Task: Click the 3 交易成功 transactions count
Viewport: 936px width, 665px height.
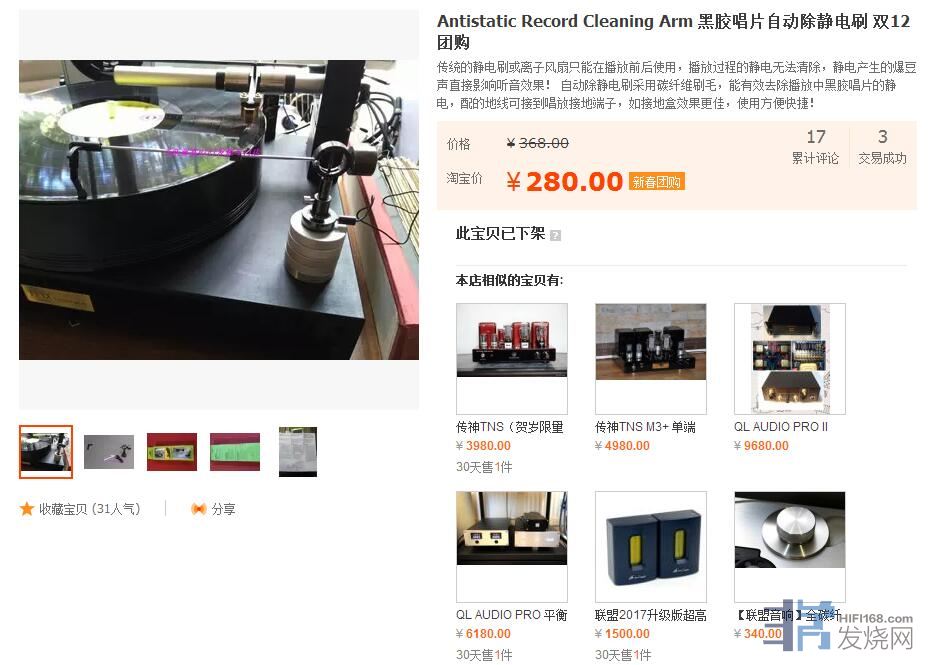Action: [x=882, y=147]
